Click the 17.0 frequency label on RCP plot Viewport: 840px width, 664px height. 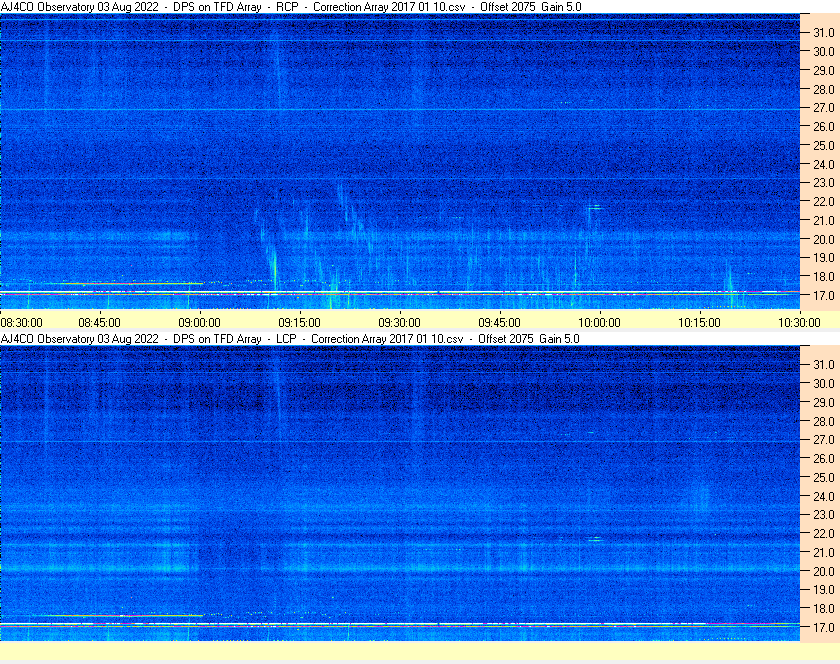(824, 295)
